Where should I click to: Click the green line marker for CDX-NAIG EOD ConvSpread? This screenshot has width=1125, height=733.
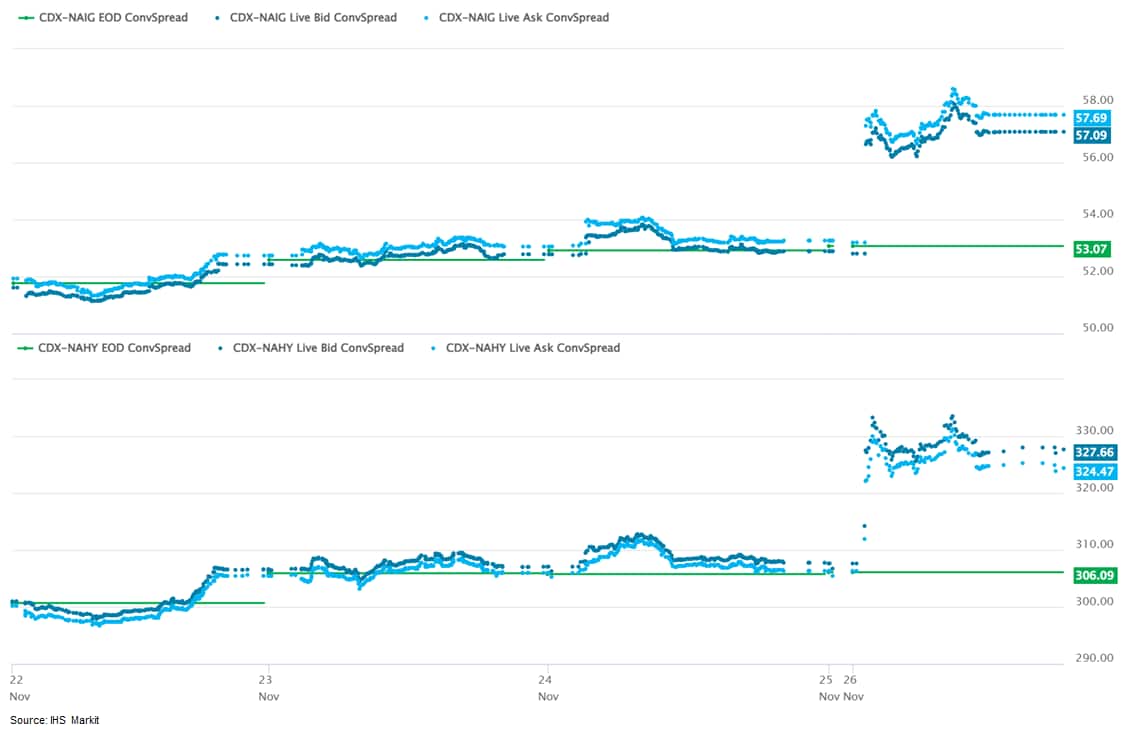24,17
